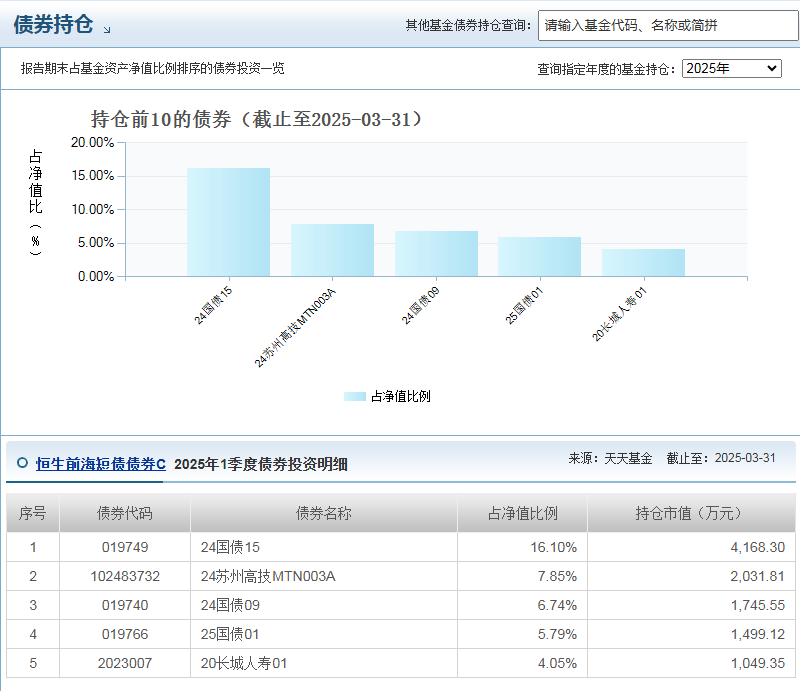Open the 恒生前海短债债券C fund link
Image resolution: width=800 pixels, height=691 pixels.
pos(101,464)
